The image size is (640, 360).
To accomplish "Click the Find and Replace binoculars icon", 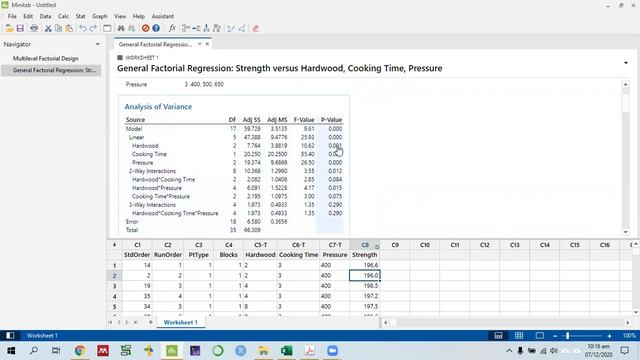I will pos(131,28).
